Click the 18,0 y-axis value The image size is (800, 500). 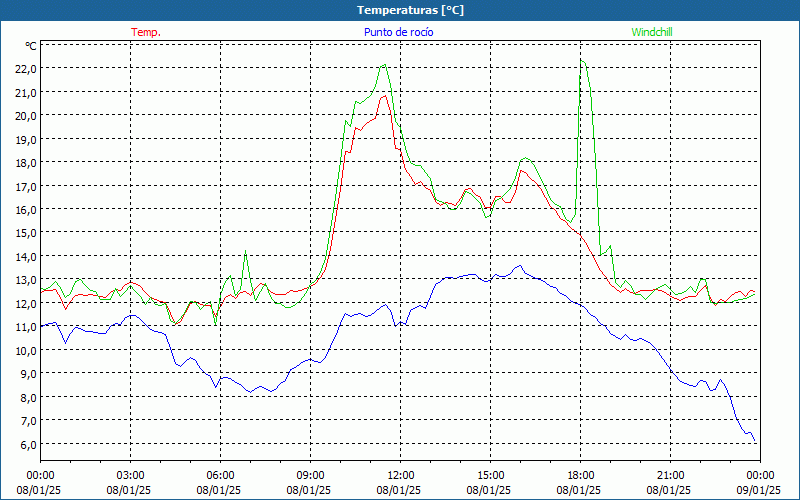[x=26, y=163]
